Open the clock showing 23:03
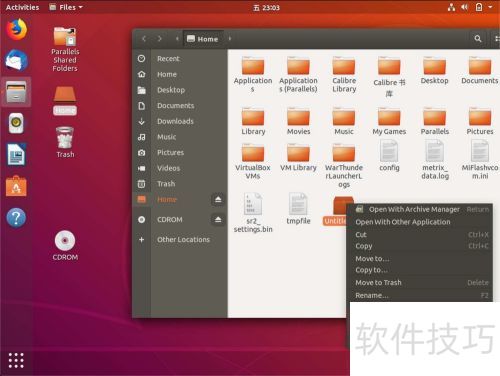The width and height of the screenshot is (500, 376). 266,7
